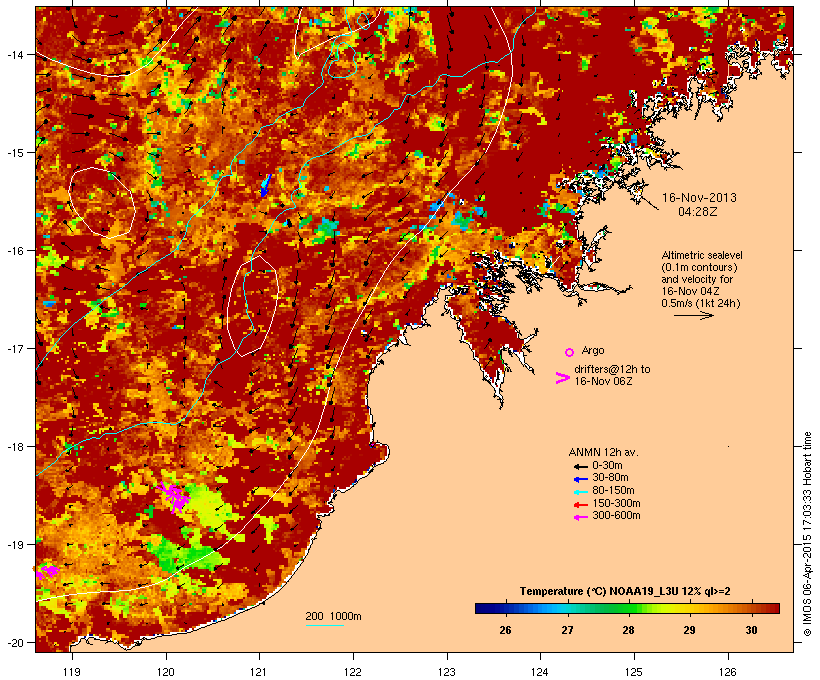Click the latitude label -18
820x680 pixels.
[x=15, y=447]
